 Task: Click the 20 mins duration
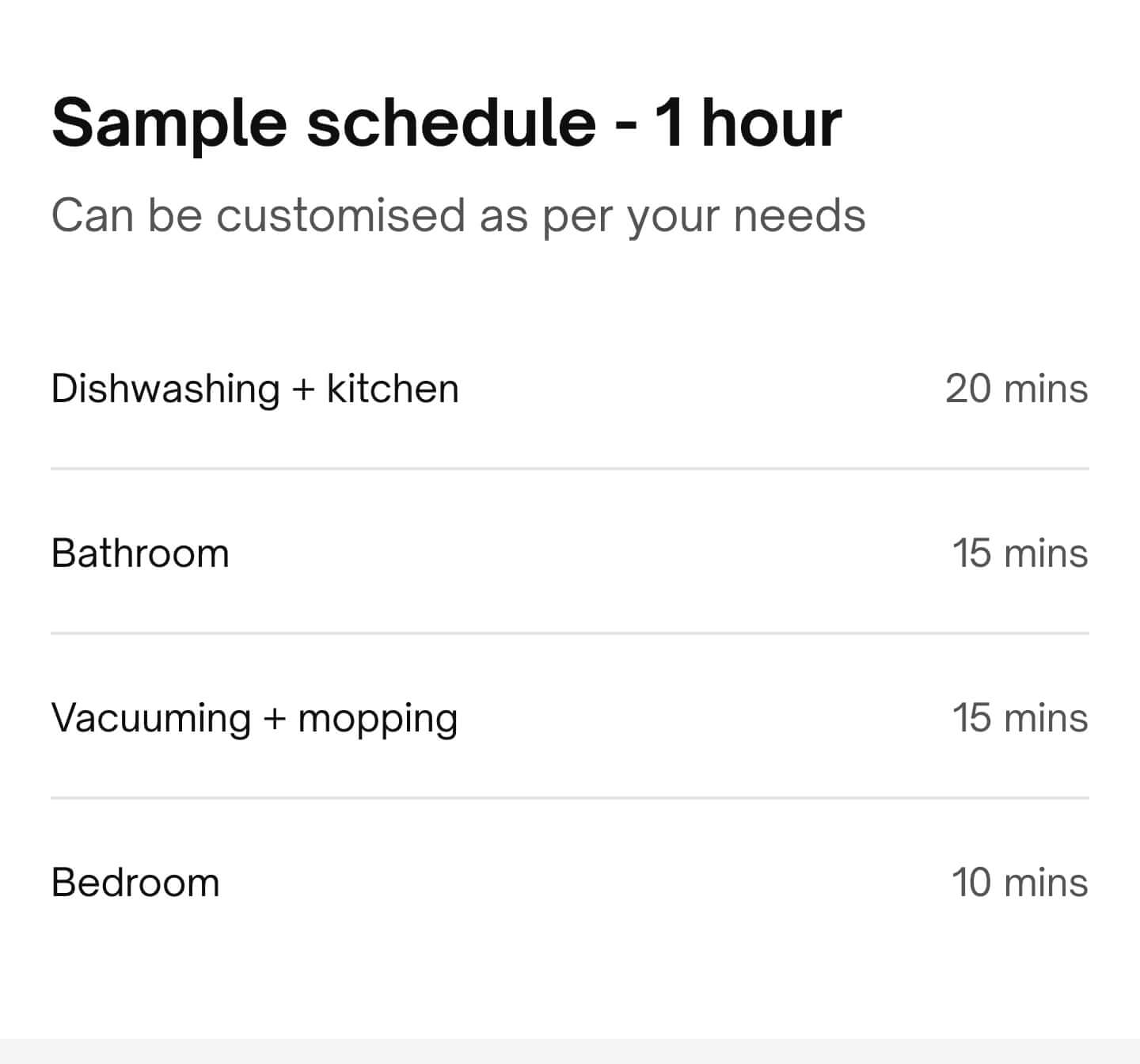(1016, 389)
